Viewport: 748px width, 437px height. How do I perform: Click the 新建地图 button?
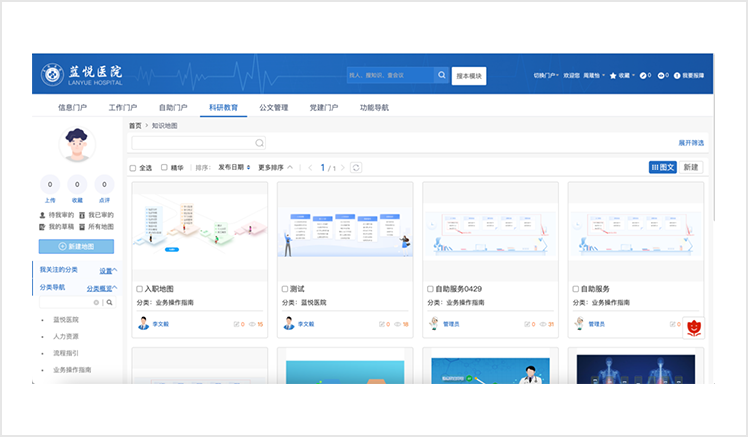(76, 246)
